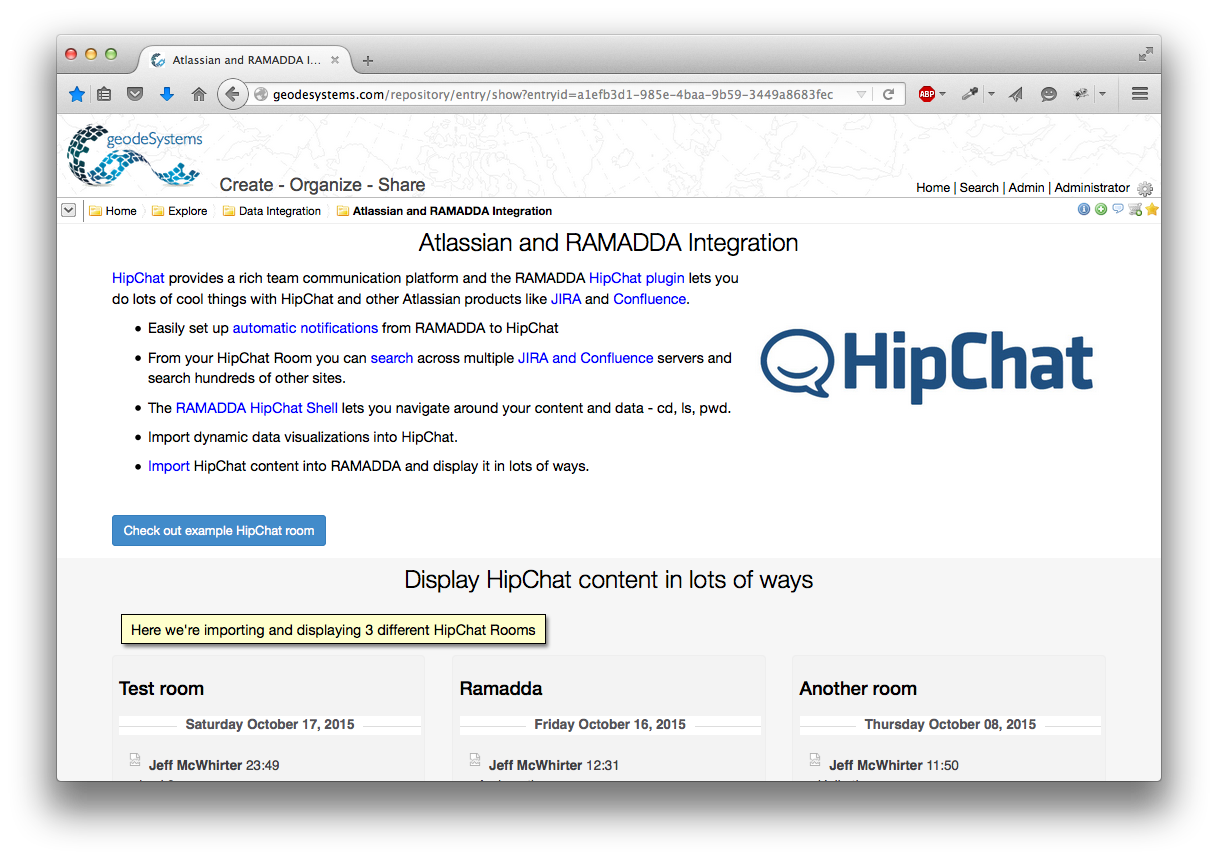Open a new tab with plus button
Screen dimensions: 1218x860
click(368, 60)
